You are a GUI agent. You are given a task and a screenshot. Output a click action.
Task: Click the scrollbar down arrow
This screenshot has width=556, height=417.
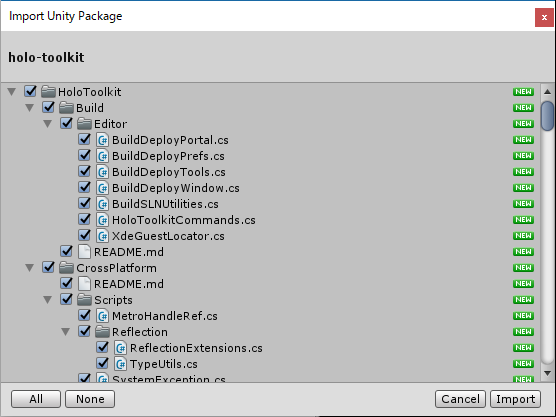pos(547,373)
